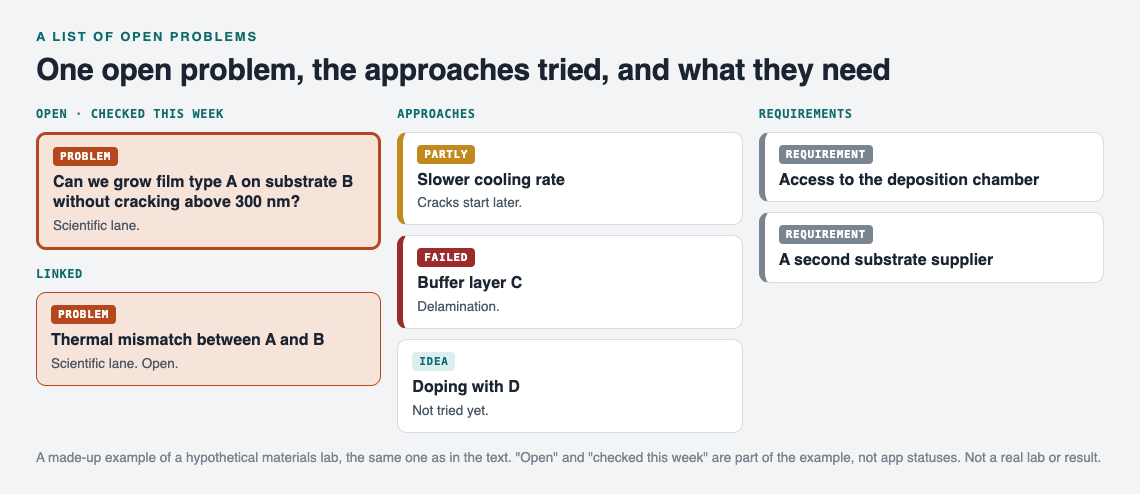The width and height of the screenshot is (1140, 494).
Task: Select the Buffer layer C approach
Action: tap(569, 282)
